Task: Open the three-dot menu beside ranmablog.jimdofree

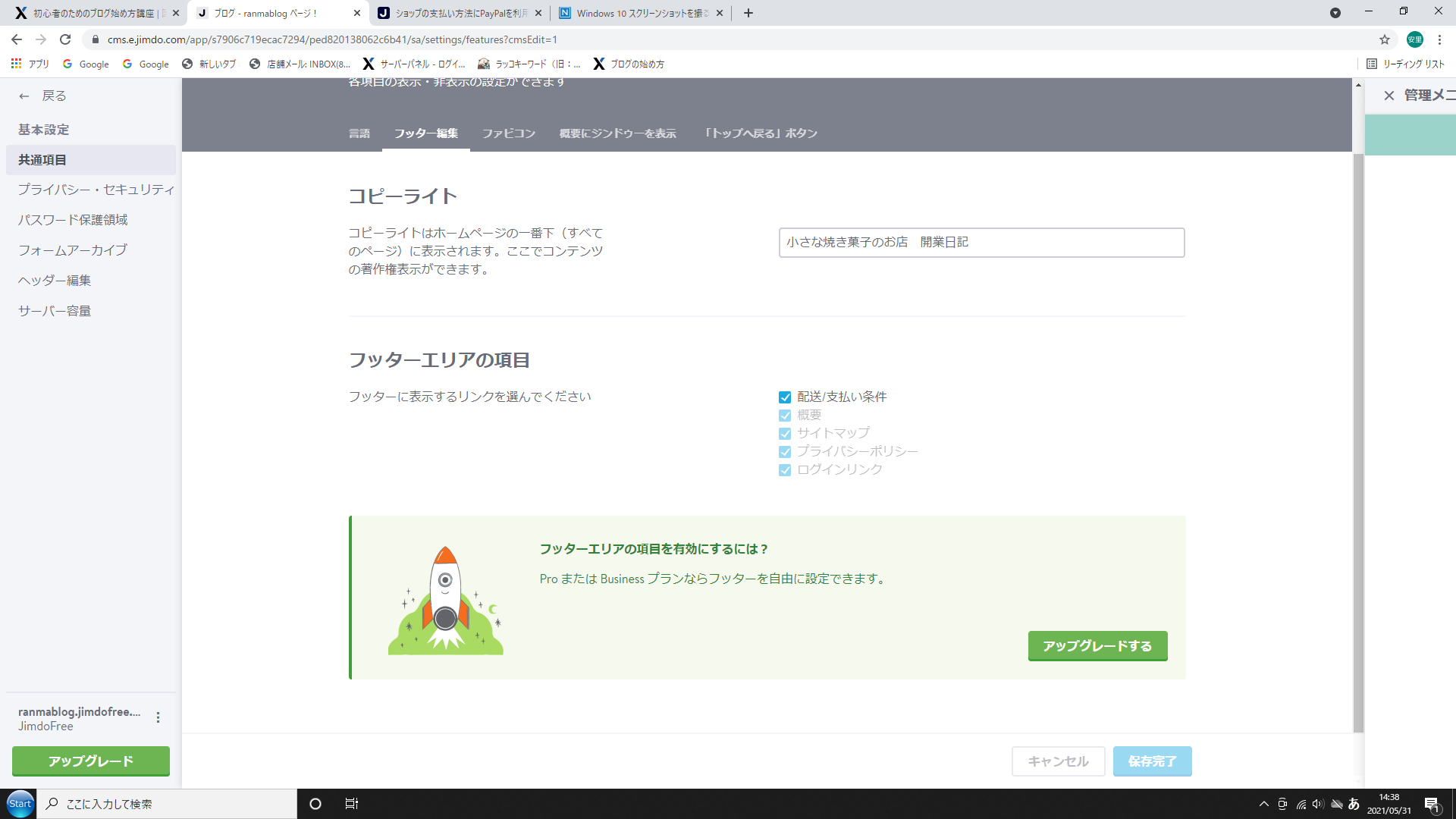Action: [x=158, y=717]
